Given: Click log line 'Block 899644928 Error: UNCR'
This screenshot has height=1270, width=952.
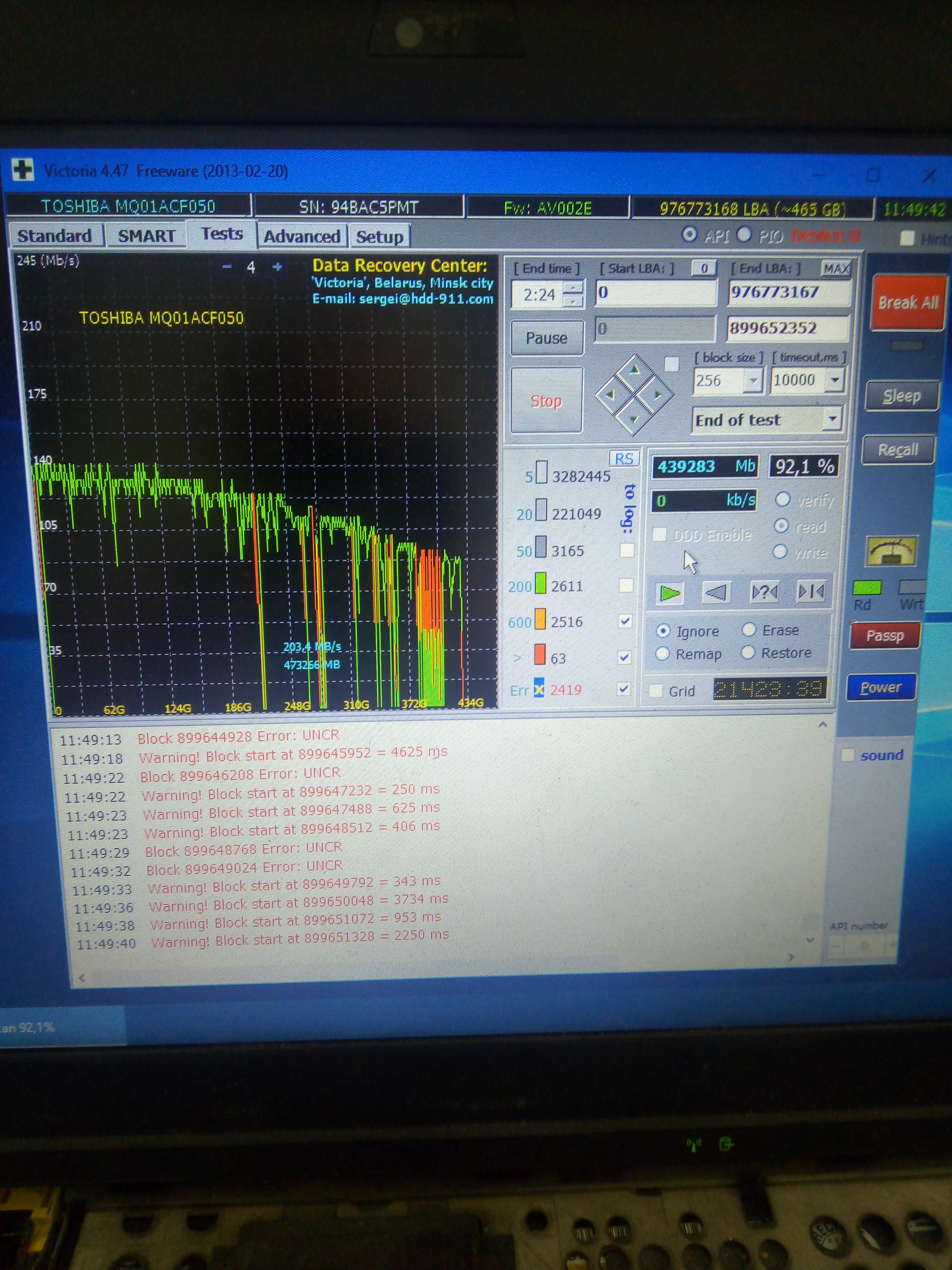Looking at the screenshot, I should pyautogui.click(x=239, y=737).
